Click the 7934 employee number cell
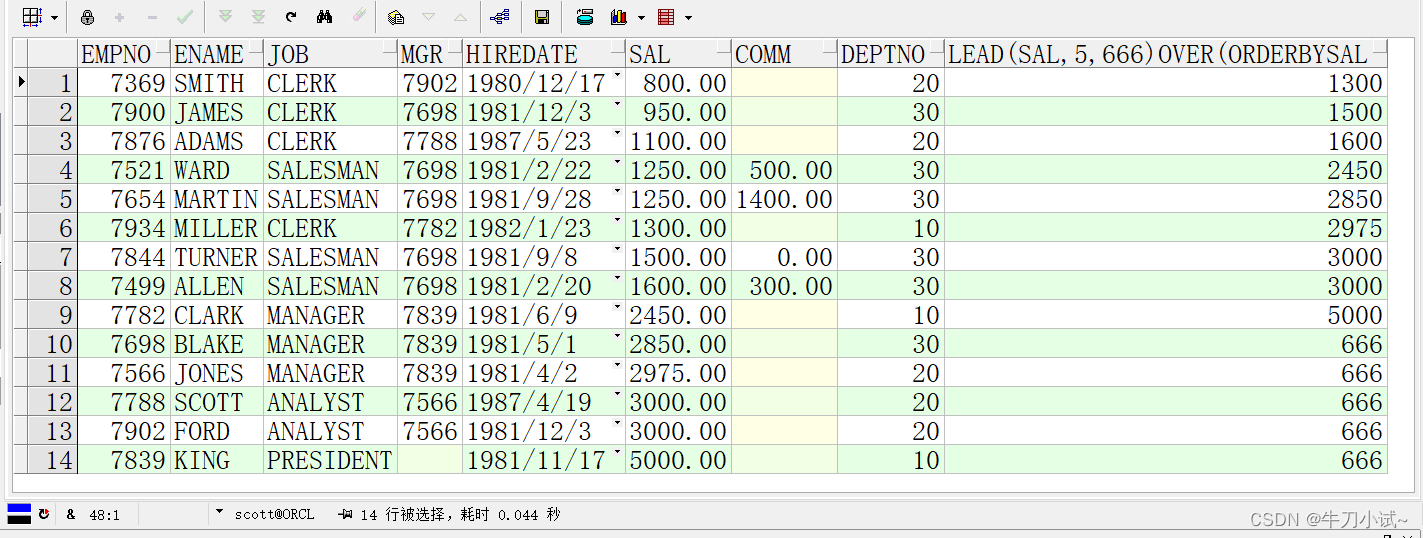1423x538 pixels. [x=124, y=228]
